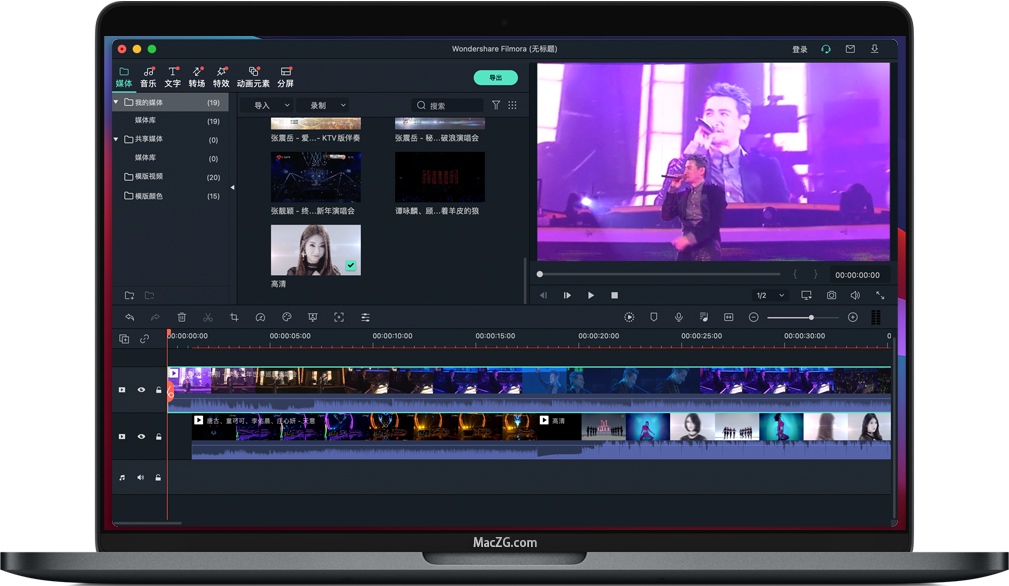Click the timeline zoom slider

point(810,317)
